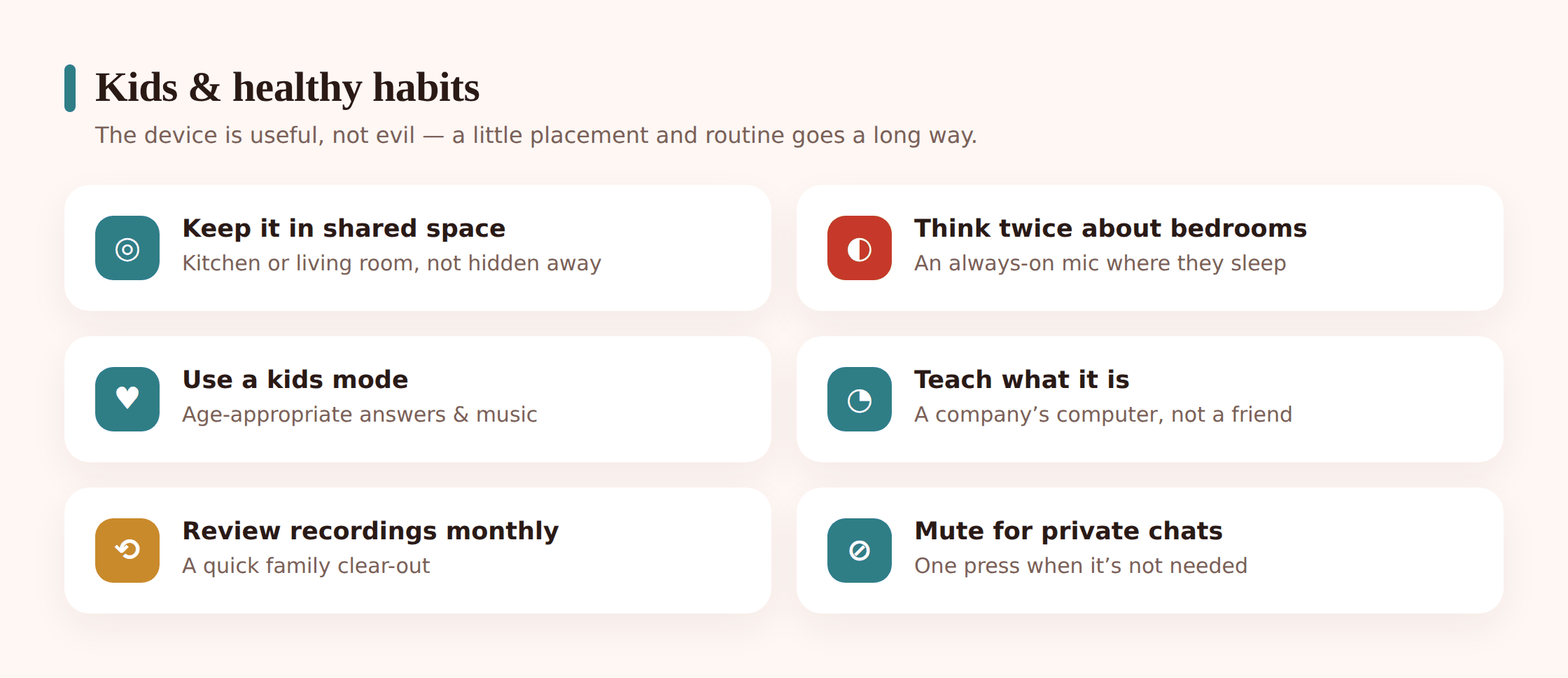
Task: Open the 'Teach what it is' title
Action: (x=1022, y=380)
